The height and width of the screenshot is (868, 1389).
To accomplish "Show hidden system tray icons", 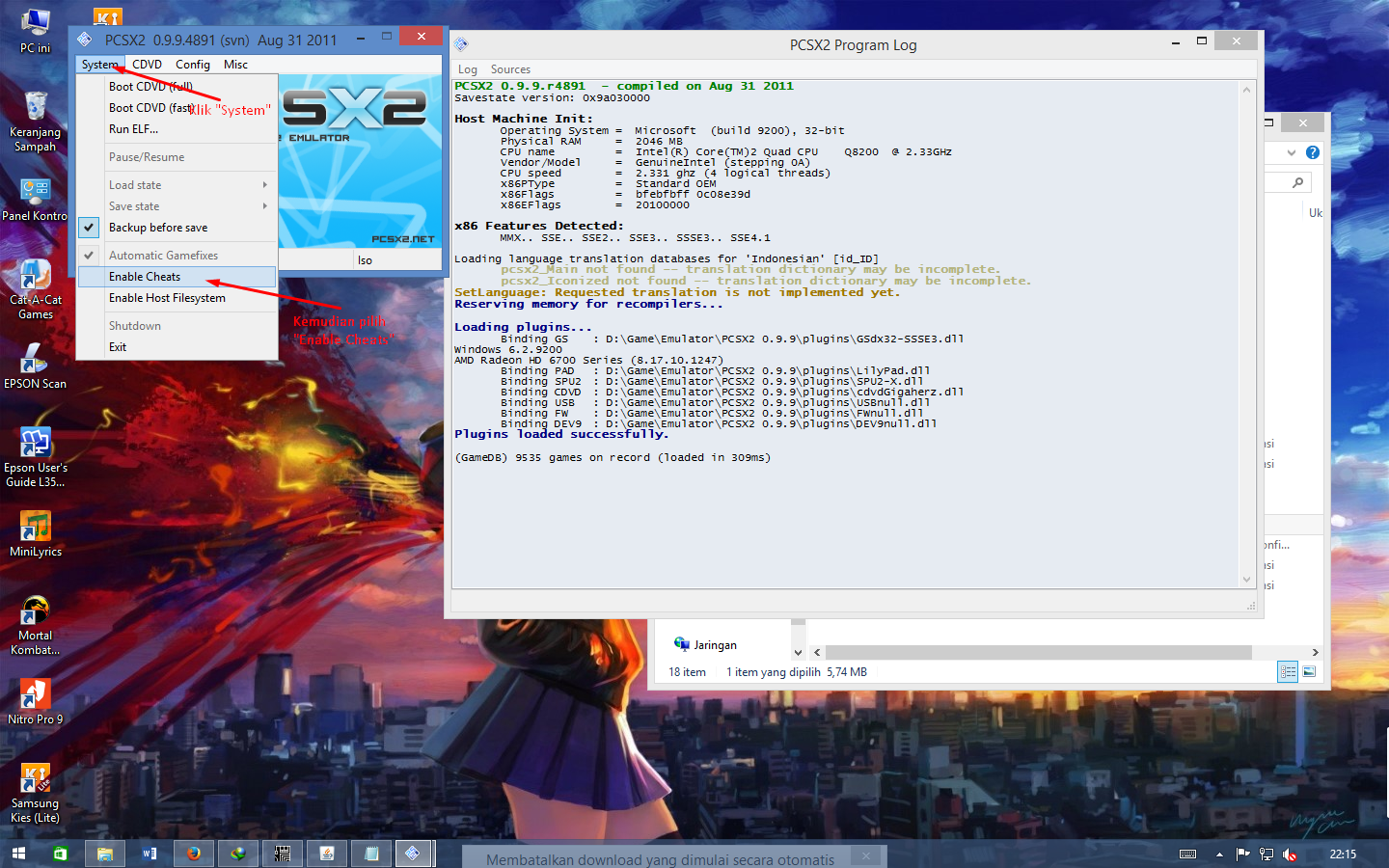I will point(1219,854).
